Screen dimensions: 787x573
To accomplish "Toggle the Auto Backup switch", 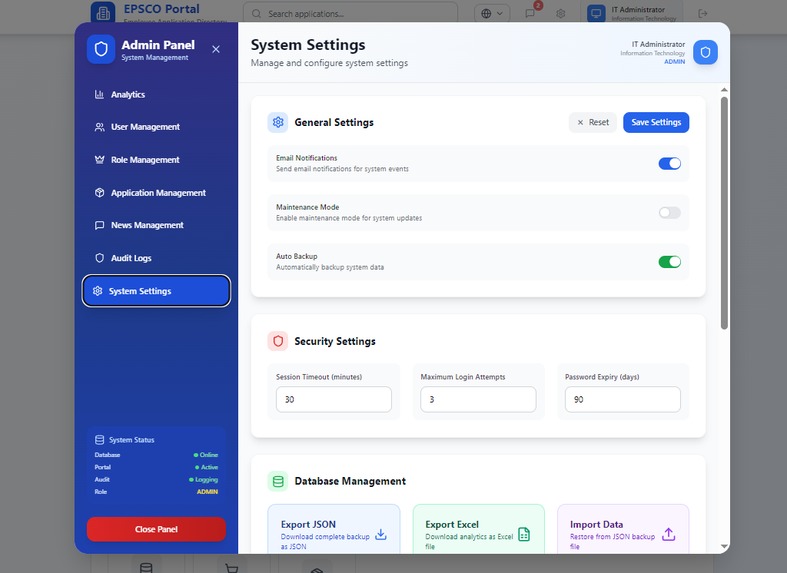I will (670, 261).
